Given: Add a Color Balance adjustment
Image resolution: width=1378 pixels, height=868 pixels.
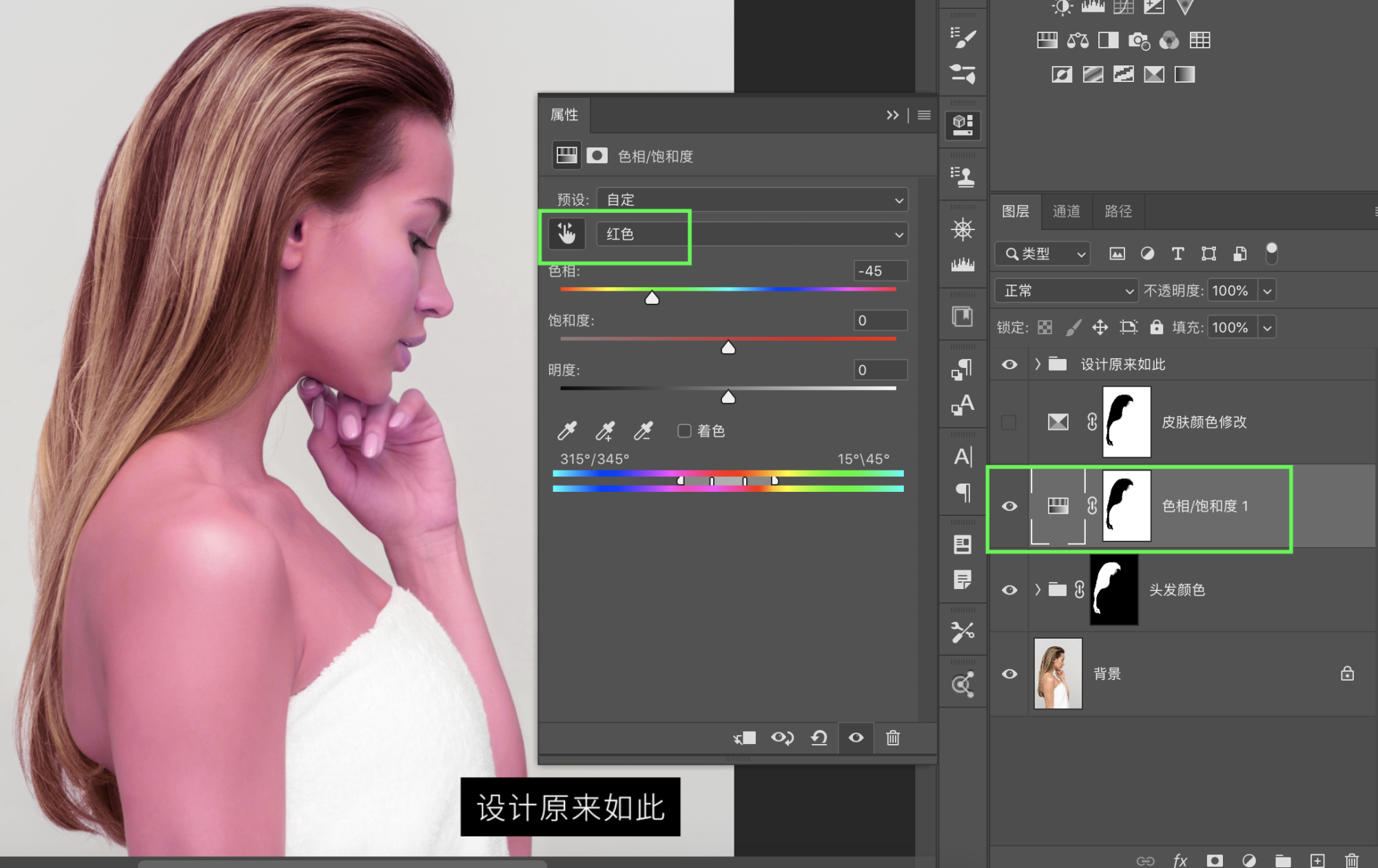Looking at the screenshot, I should tap(1078, 41).
